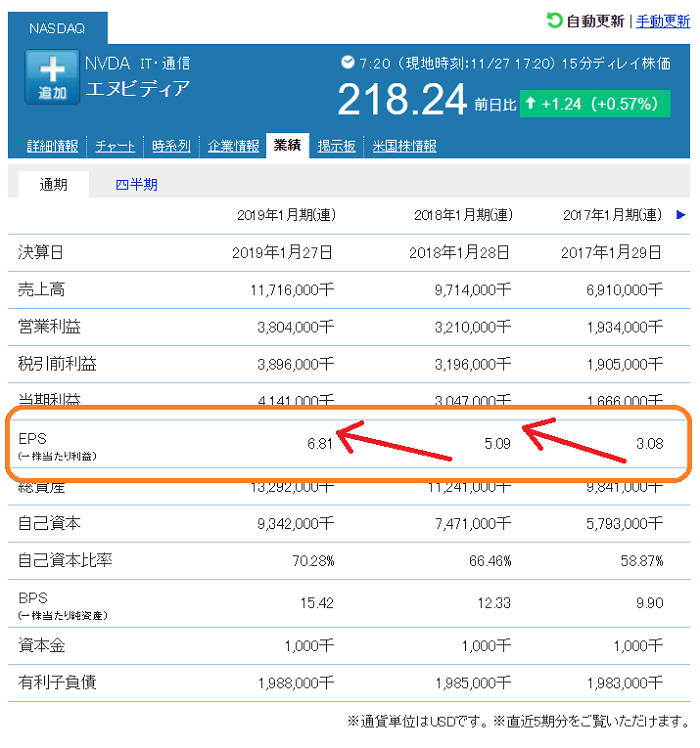The height and width of the screenshot is (748, 700).
Task: Open the 手動更新 manual refresh link
Action: point(662,21)
